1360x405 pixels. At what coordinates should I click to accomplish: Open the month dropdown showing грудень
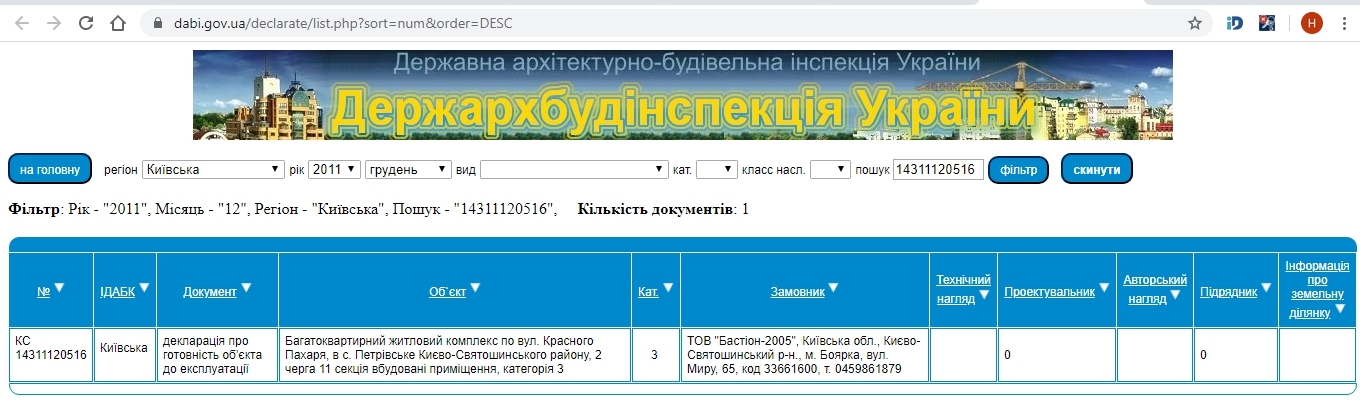[x=408, y=170]
